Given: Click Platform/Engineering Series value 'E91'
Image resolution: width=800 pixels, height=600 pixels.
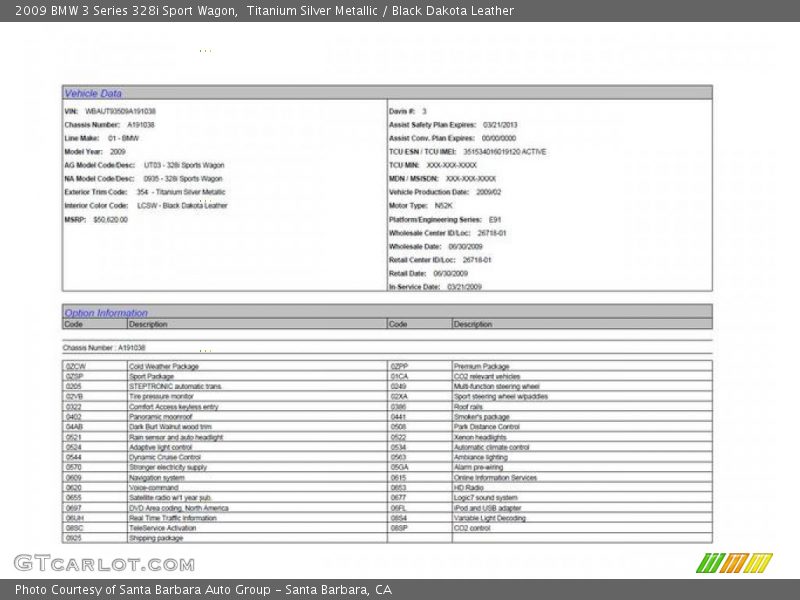Looking at the screenshot, I should 495,220.
